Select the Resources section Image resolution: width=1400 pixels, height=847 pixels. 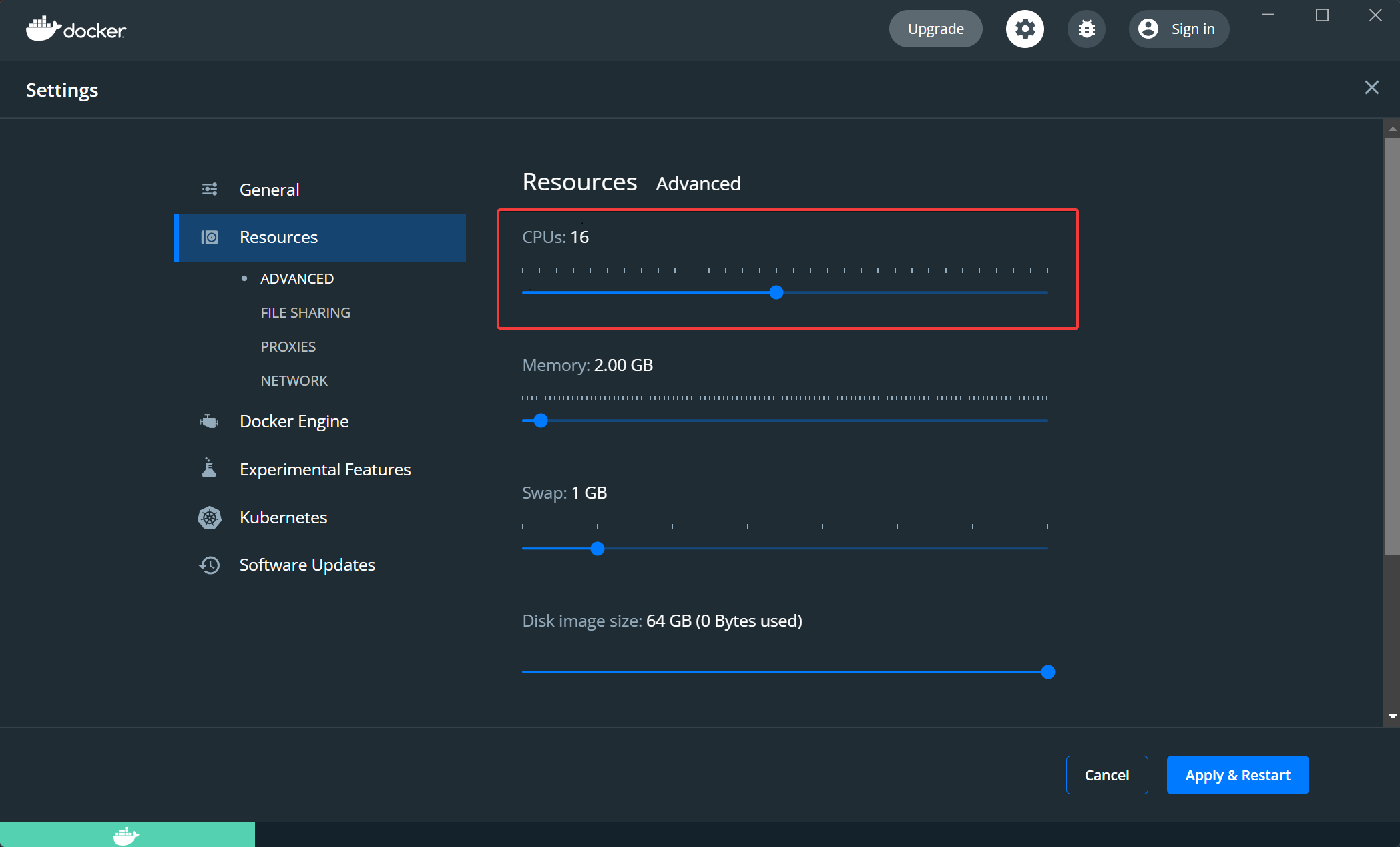(x=320, y=237)
